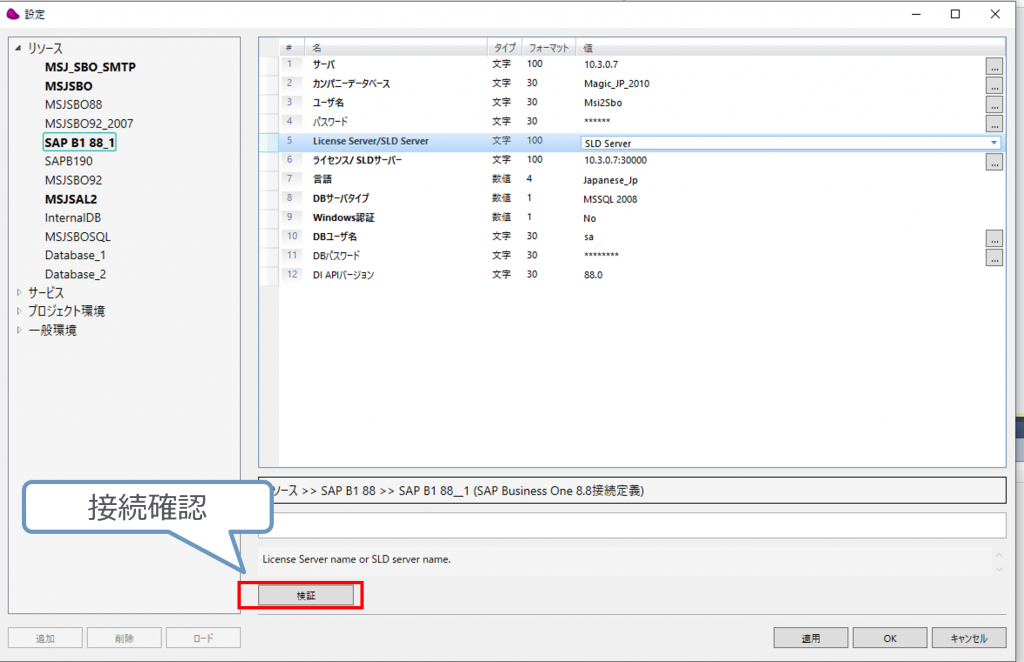The image size is (1024, 662).
Task: Click the 検証 button
Action: (305, 595)
